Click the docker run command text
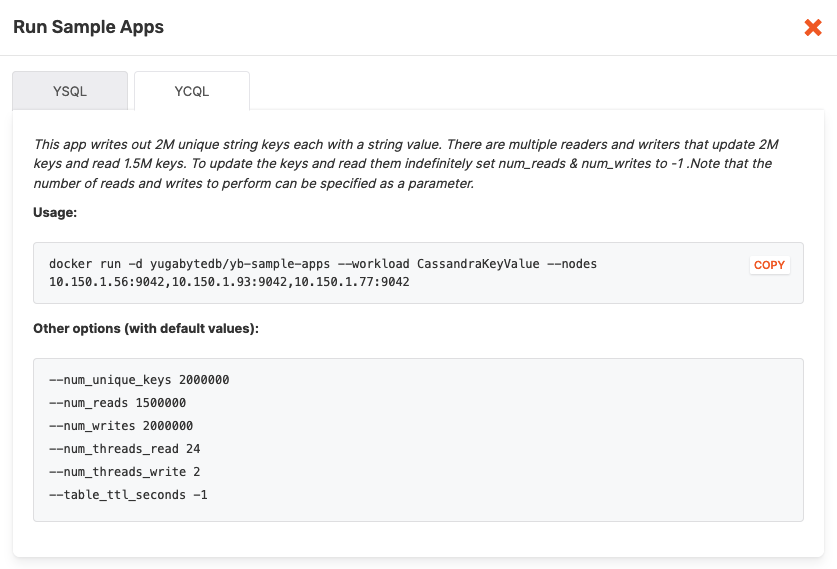The height and width of the screenshot is (569, 837). [322, 264]
